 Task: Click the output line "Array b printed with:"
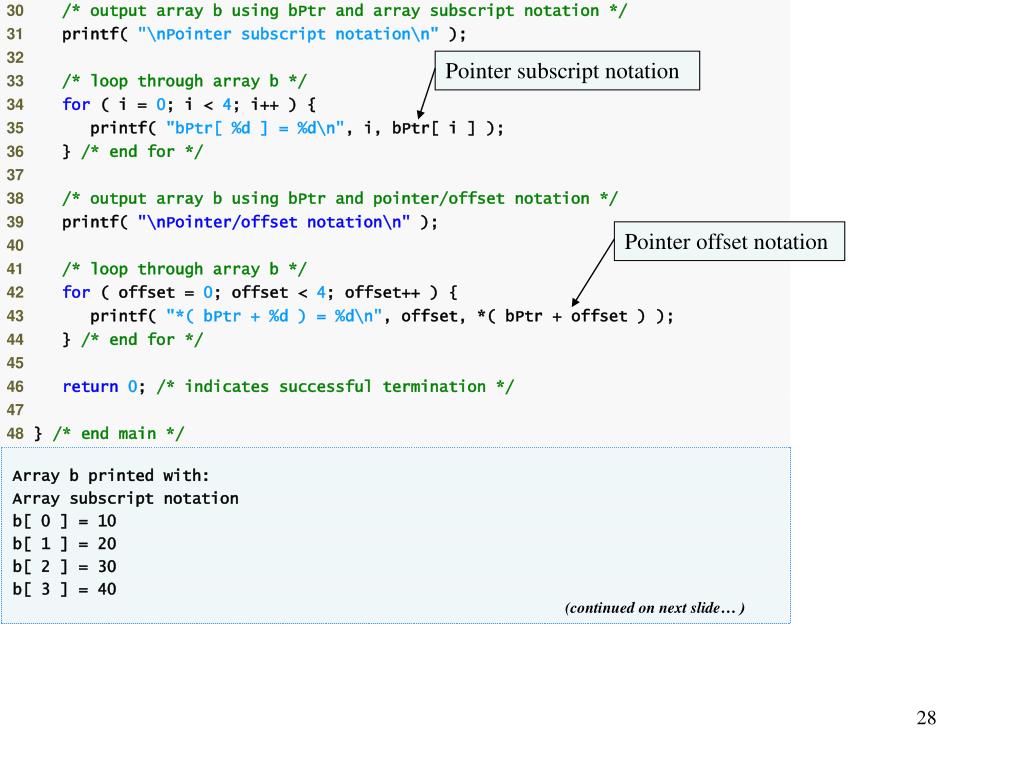pos(110,475)
